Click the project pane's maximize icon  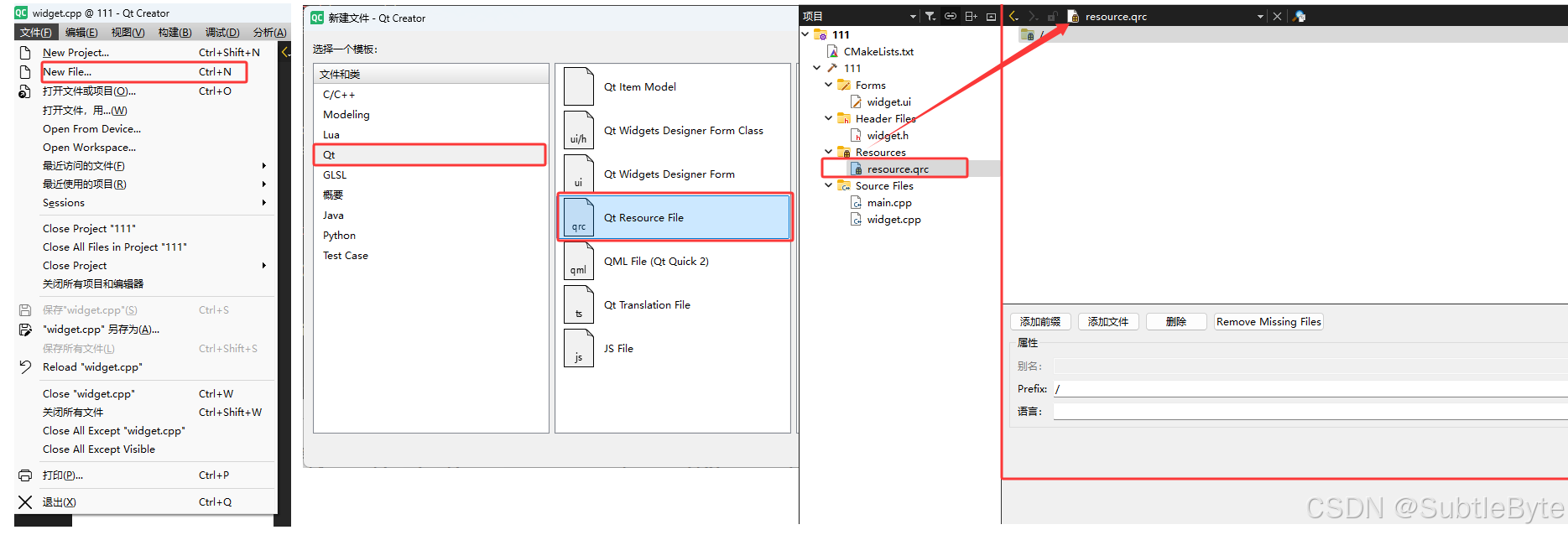991,16
